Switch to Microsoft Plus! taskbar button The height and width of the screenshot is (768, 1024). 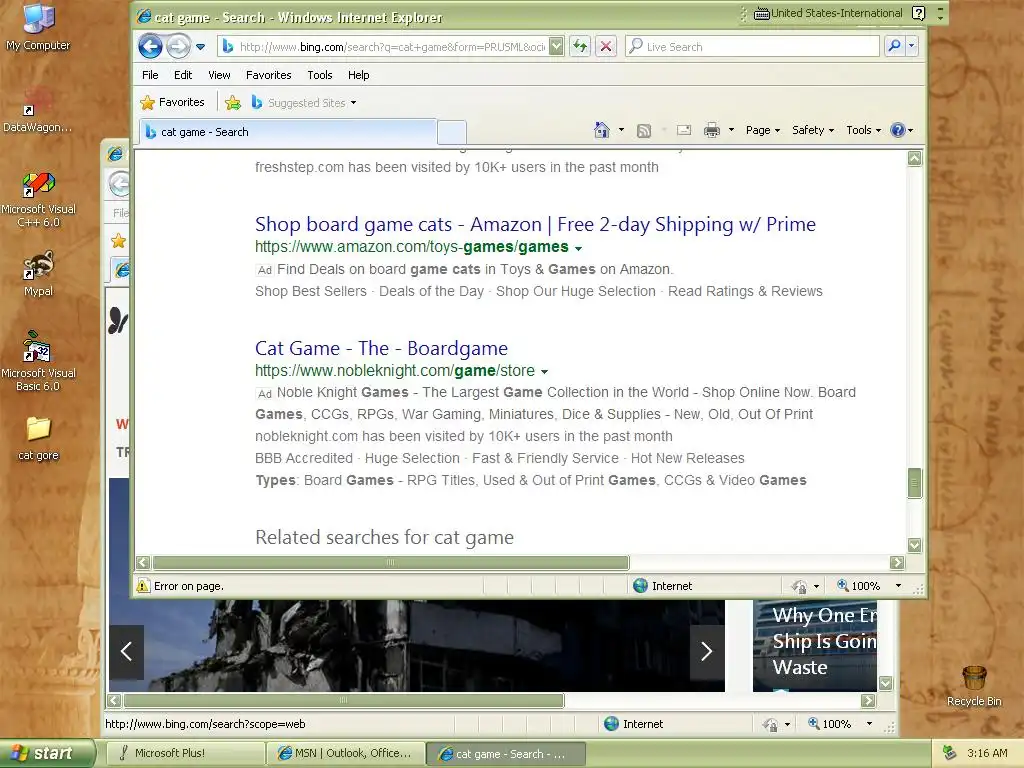coord(185,753)
